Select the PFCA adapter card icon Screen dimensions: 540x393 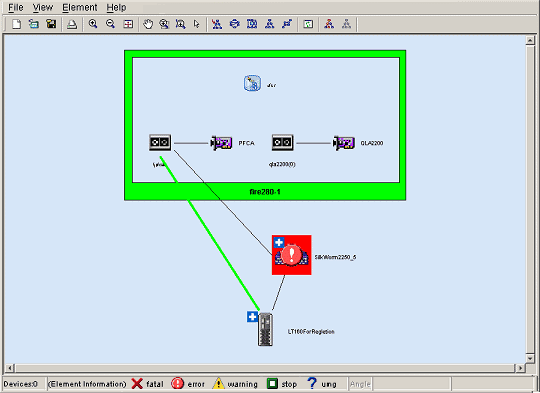tap(221, 143)
